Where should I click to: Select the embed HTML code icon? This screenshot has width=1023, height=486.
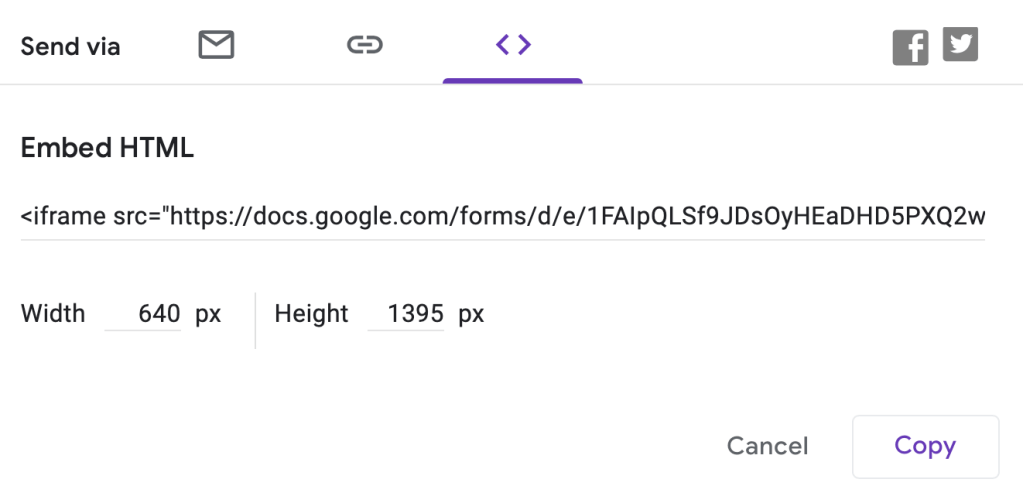513,45
